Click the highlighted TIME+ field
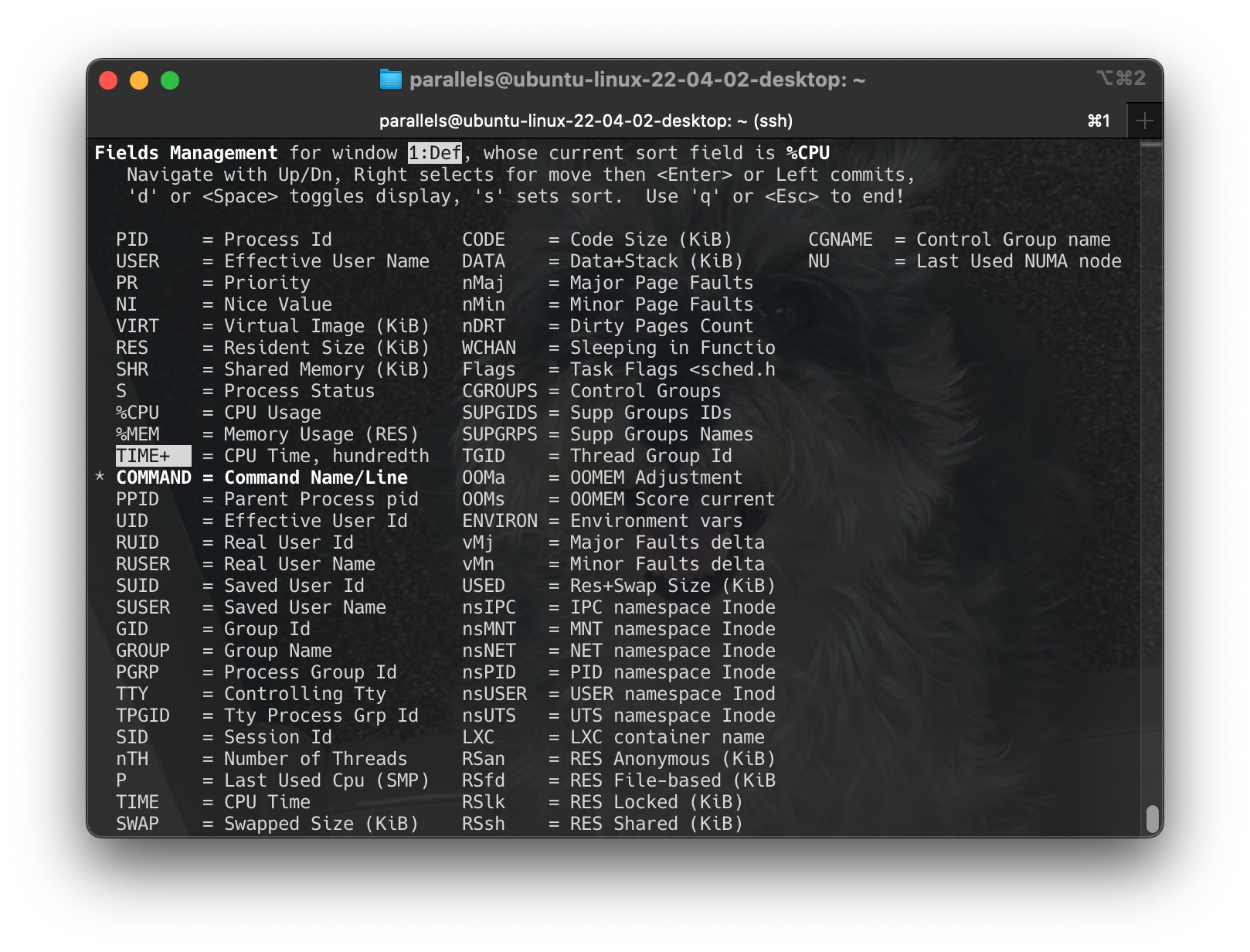This screenshot has height=952, width=1250. pyautogui.click(x=153, y=456)
